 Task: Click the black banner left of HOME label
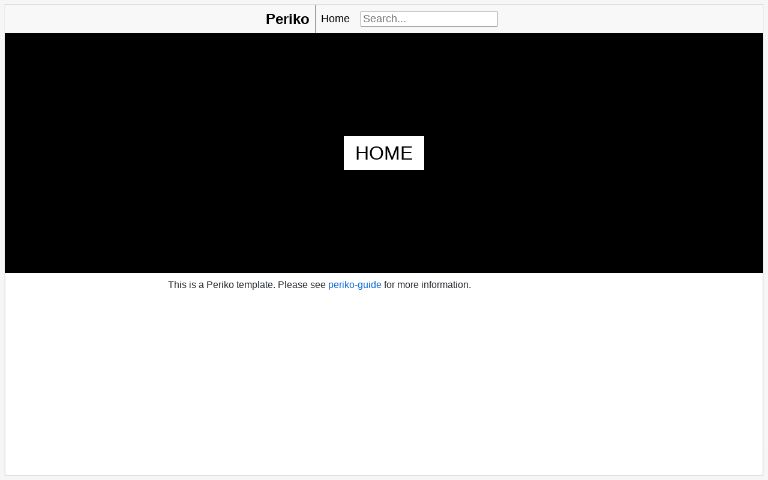coord(174,153)
